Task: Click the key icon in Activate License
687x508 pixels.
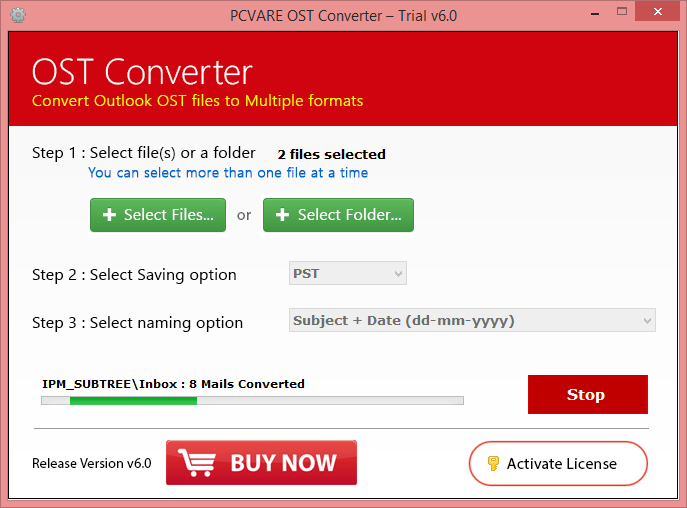Action: point(493,463)
